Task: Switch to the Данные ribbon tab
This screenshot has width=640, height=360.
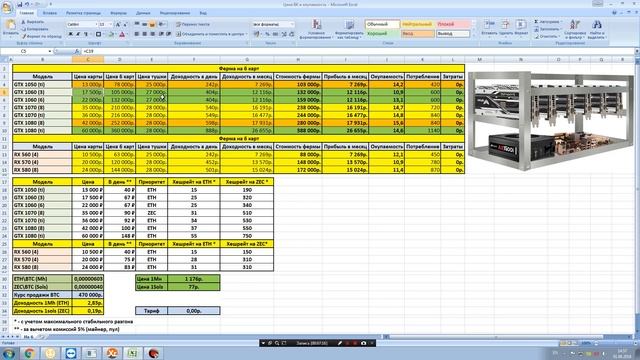Action: point(143,13)
